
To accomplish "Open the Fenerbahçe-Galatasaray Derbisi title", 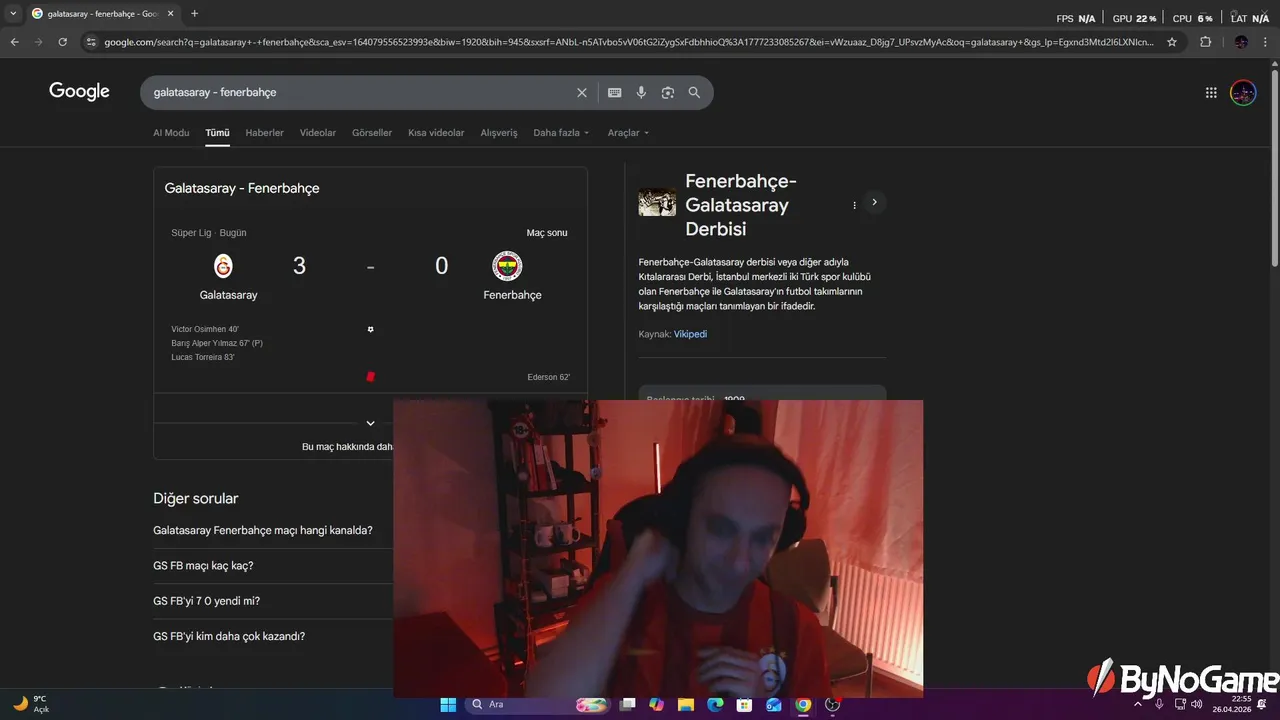I will point(741,205).
